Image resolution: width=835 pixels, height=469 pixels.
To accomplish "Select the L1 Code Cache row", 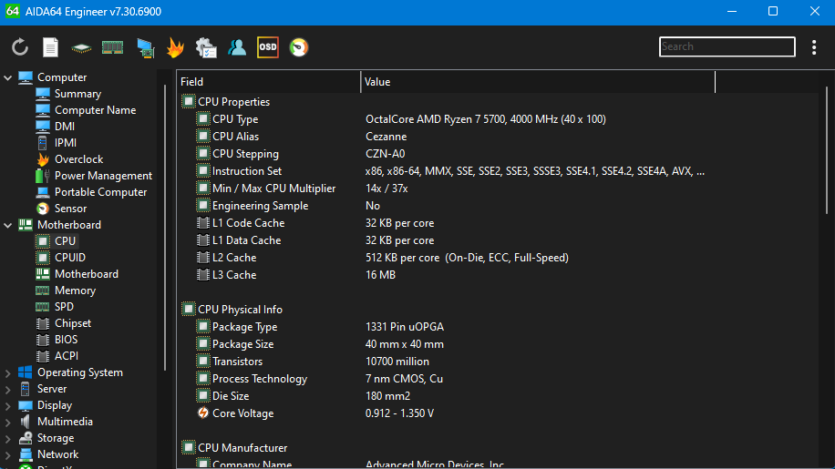I will (x=498, y=223).
